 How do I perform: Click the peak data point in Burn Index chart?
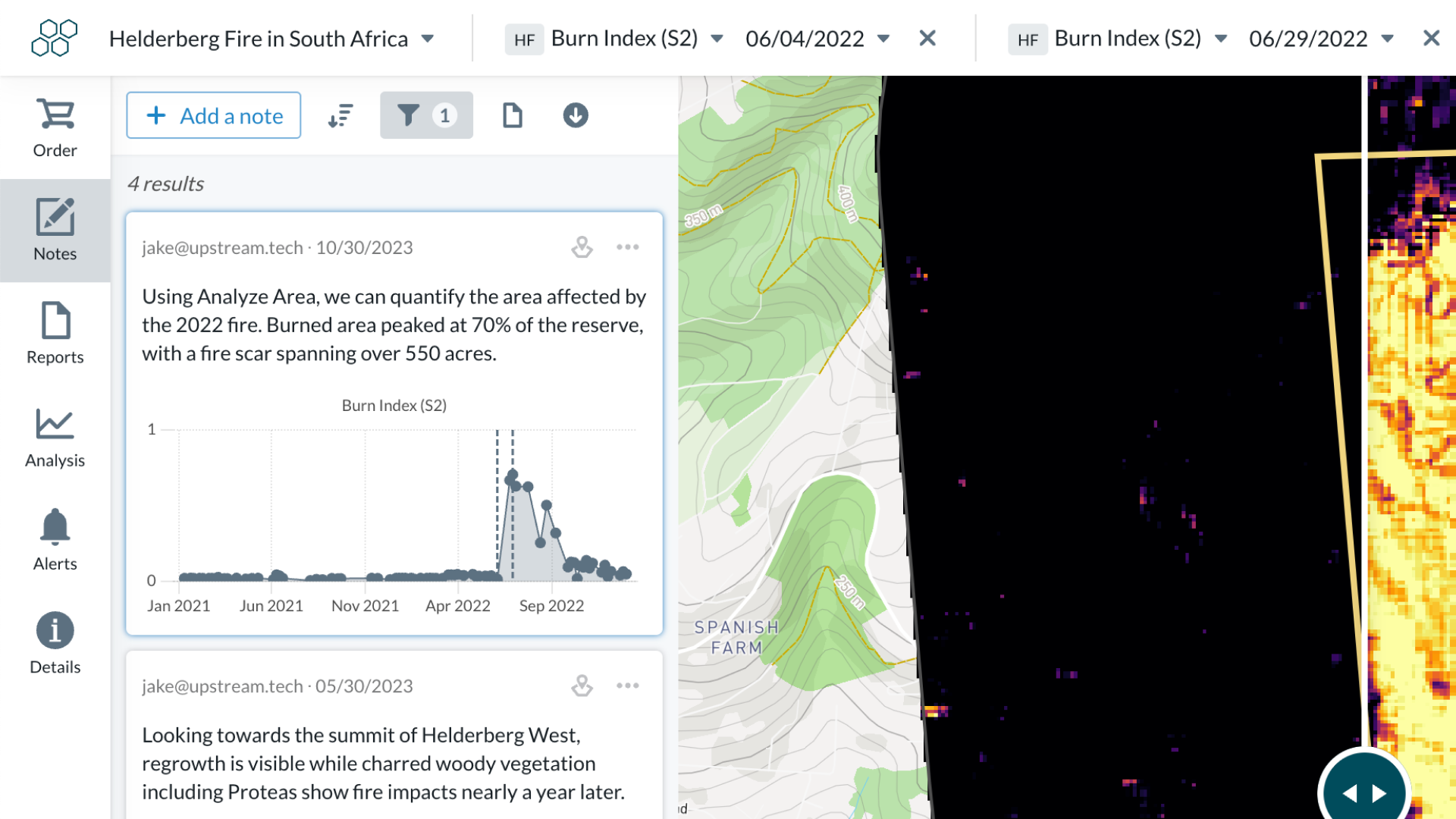pyautogui.click(x=512, y=475)
